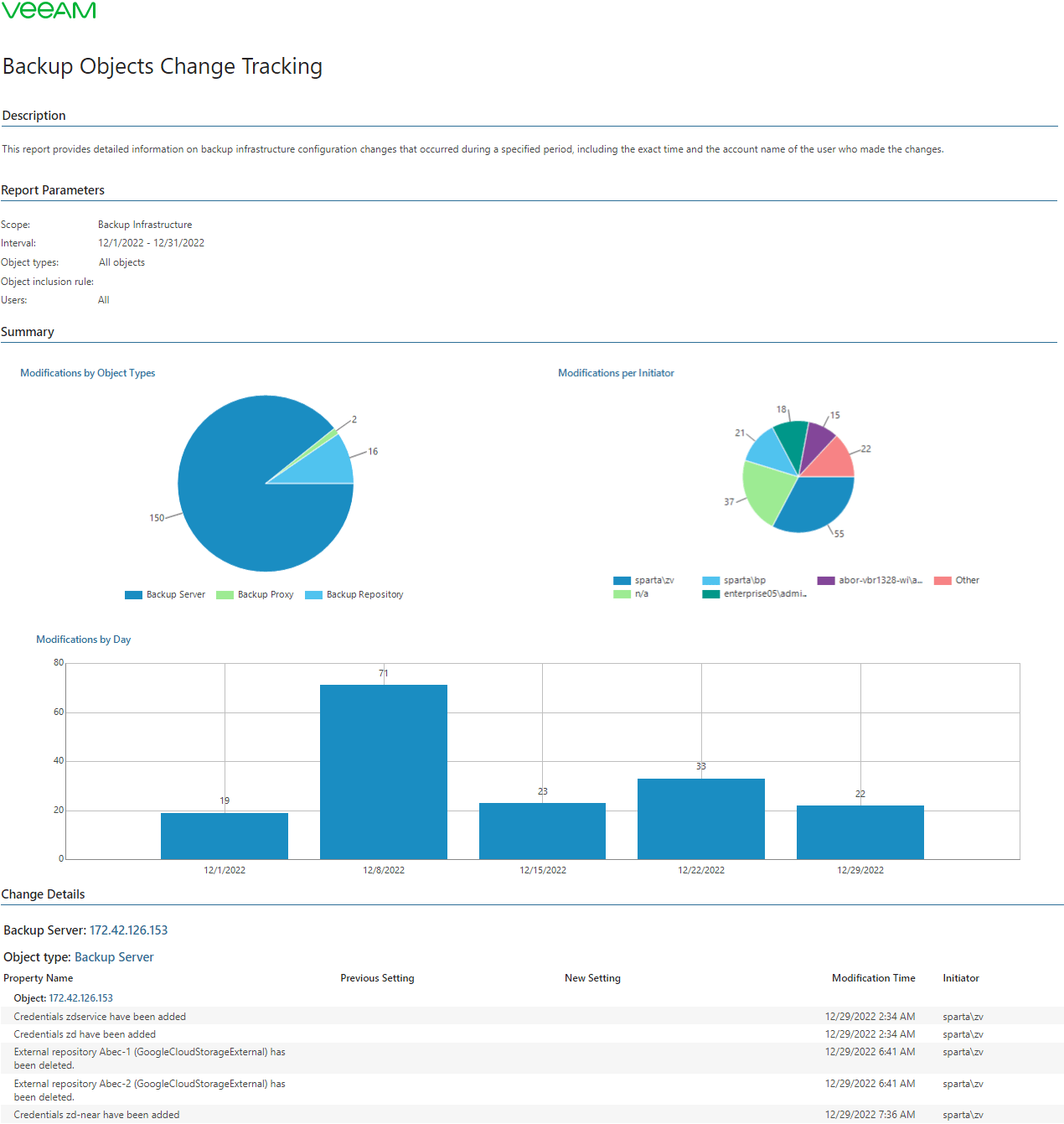Viewport: 1064px width, 1124px height.
Task: Open the 172.42.126.153 Backup Server link
Action: (128, 930)
